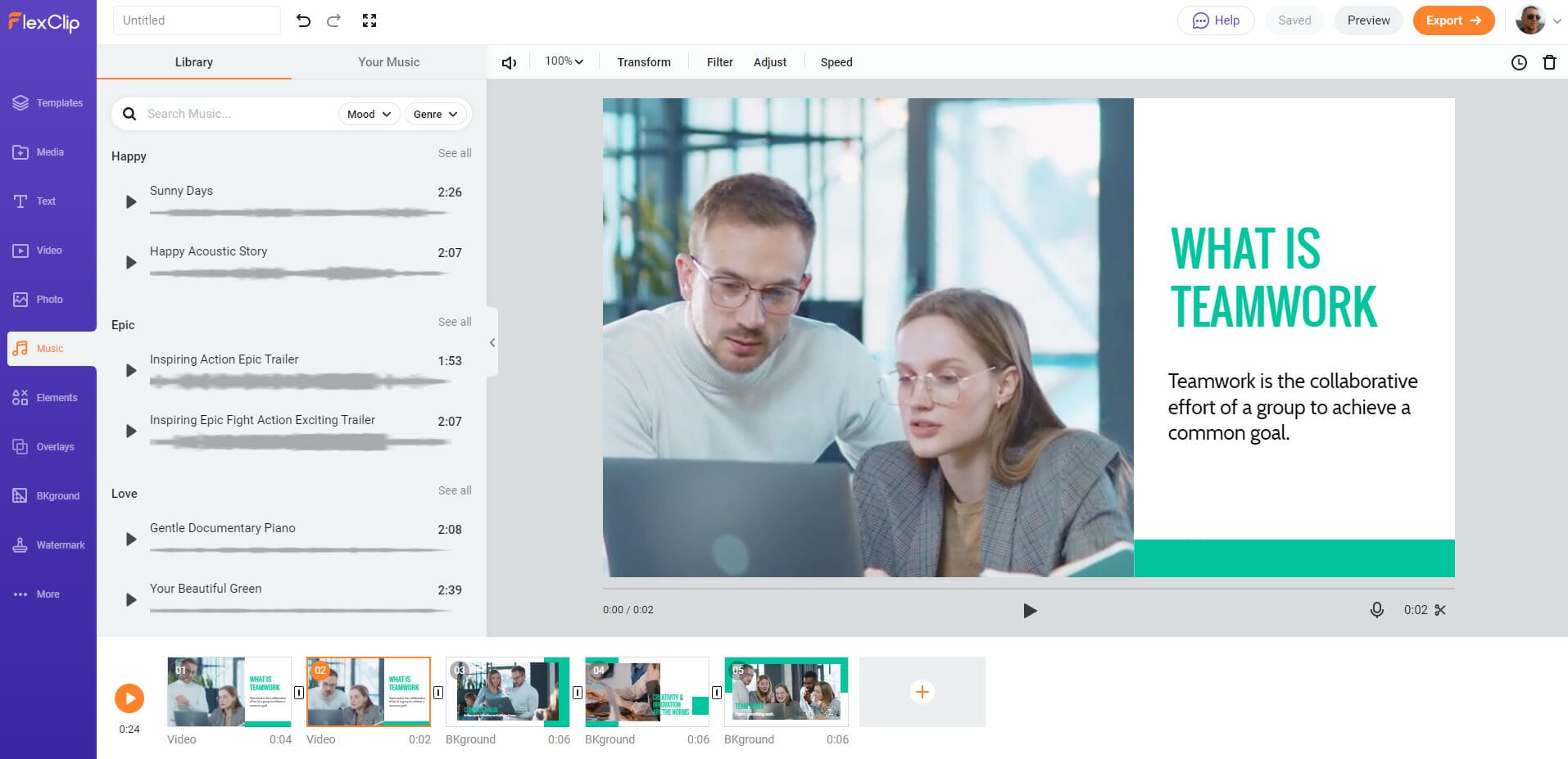Screen dimensions: 1568x759
Task: Switch to the Your Music tab
Action: point(388,61)
